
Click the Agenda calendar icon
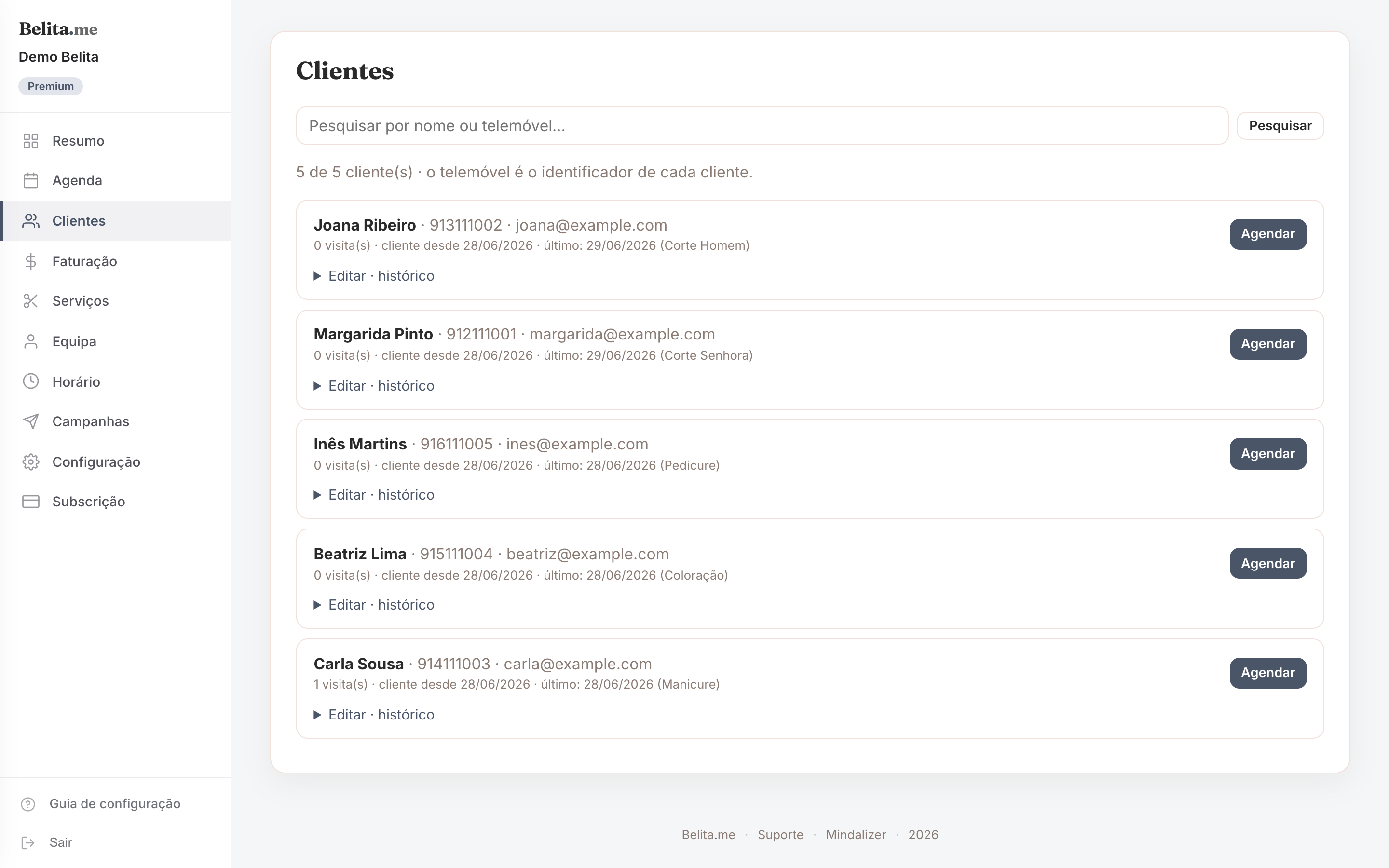tap(30, 180)
